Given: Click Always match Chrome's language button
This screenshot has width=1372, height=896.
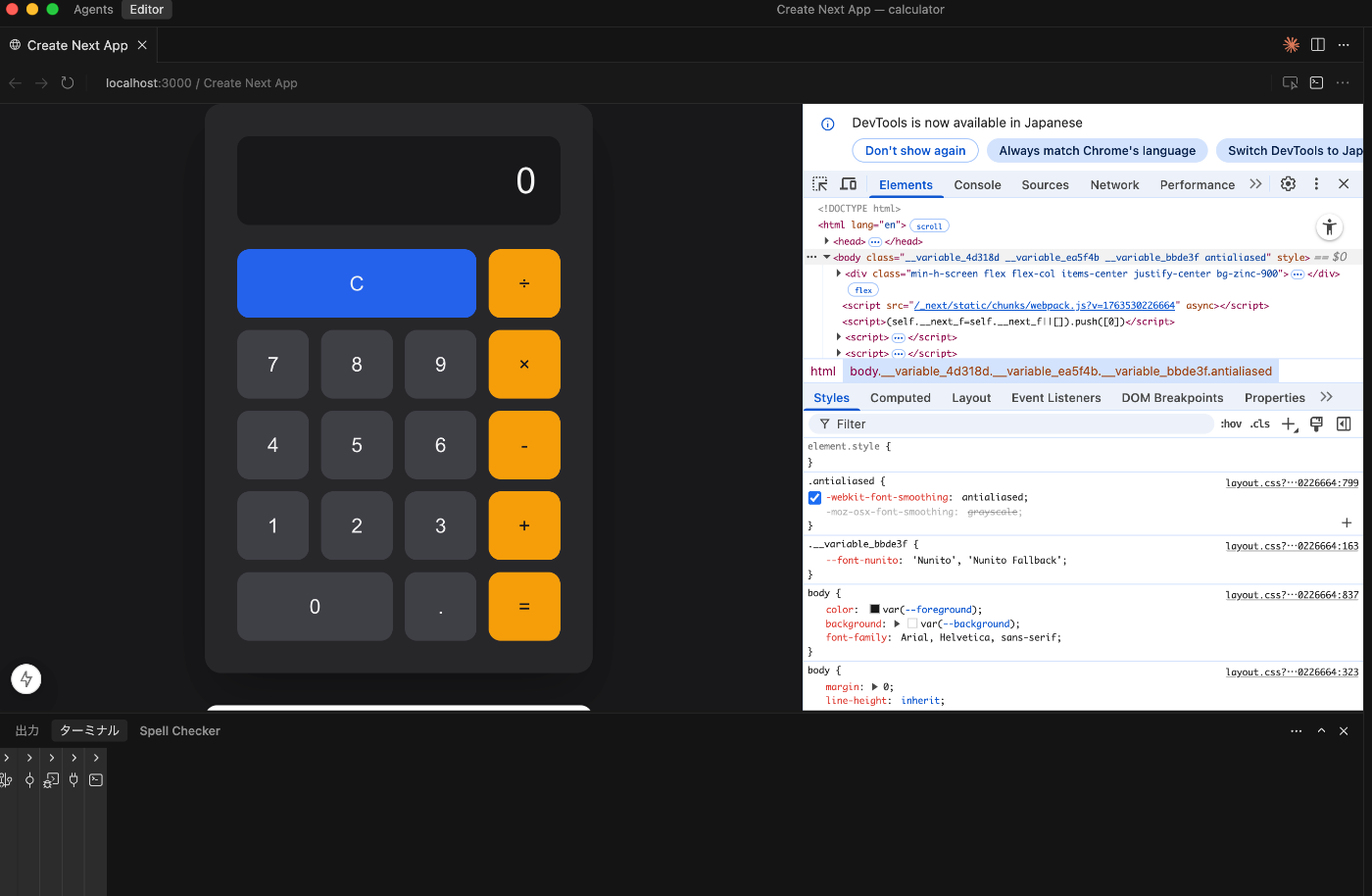Looking at the screenshot, I should (1097, 151).
